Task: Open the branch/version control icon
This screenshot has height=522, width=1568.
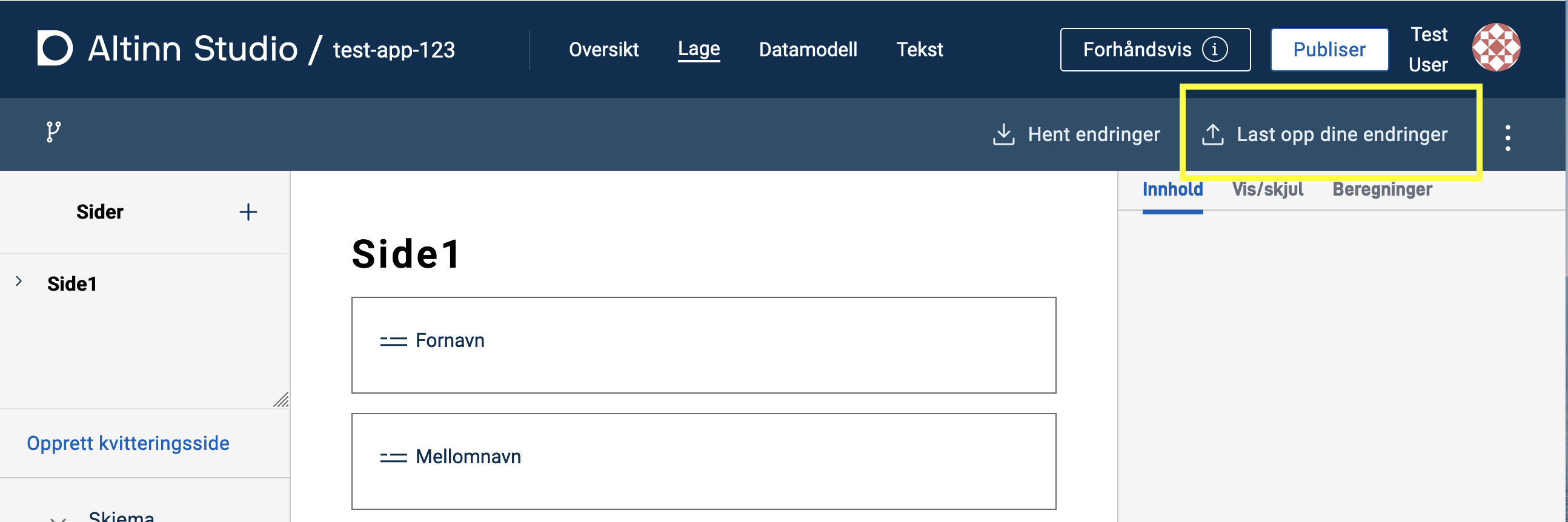Action: (x=52, y=131)
